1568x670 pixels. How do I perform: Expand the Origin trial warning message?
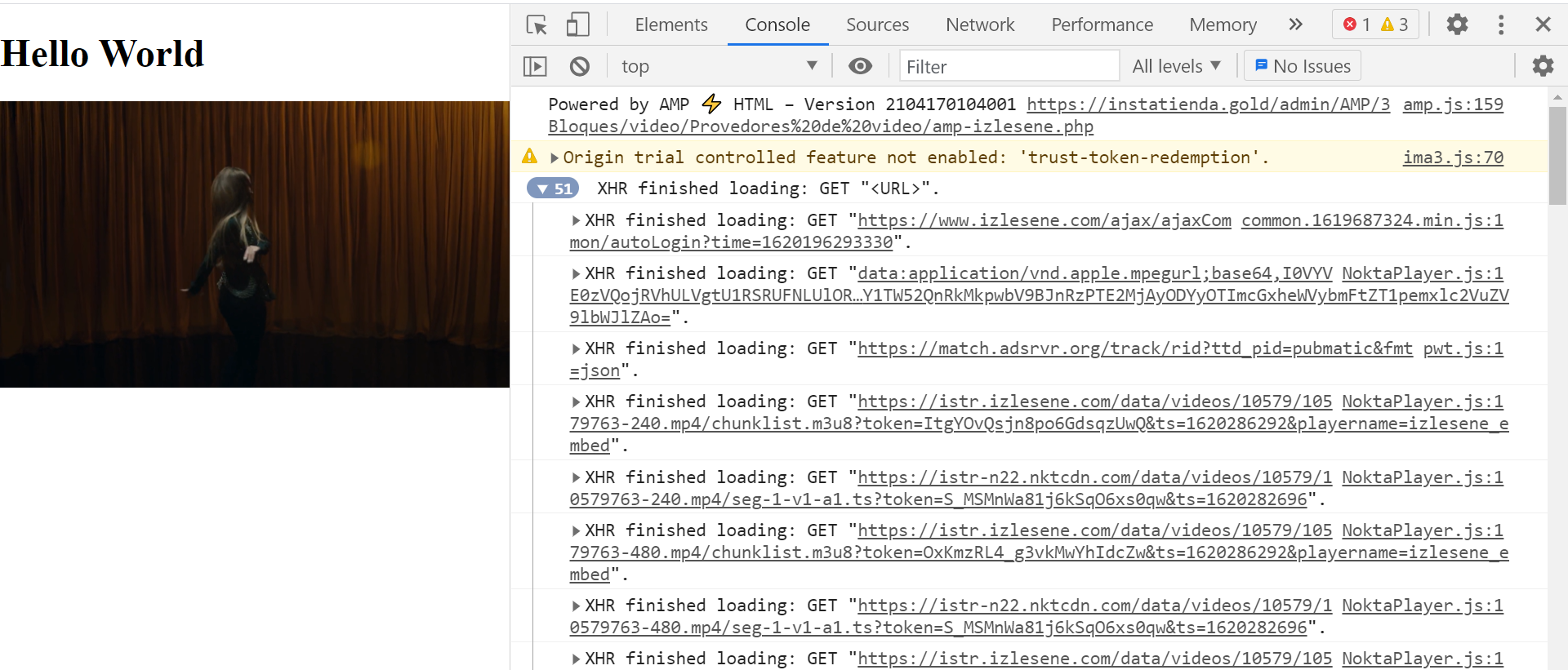point(555,158)
